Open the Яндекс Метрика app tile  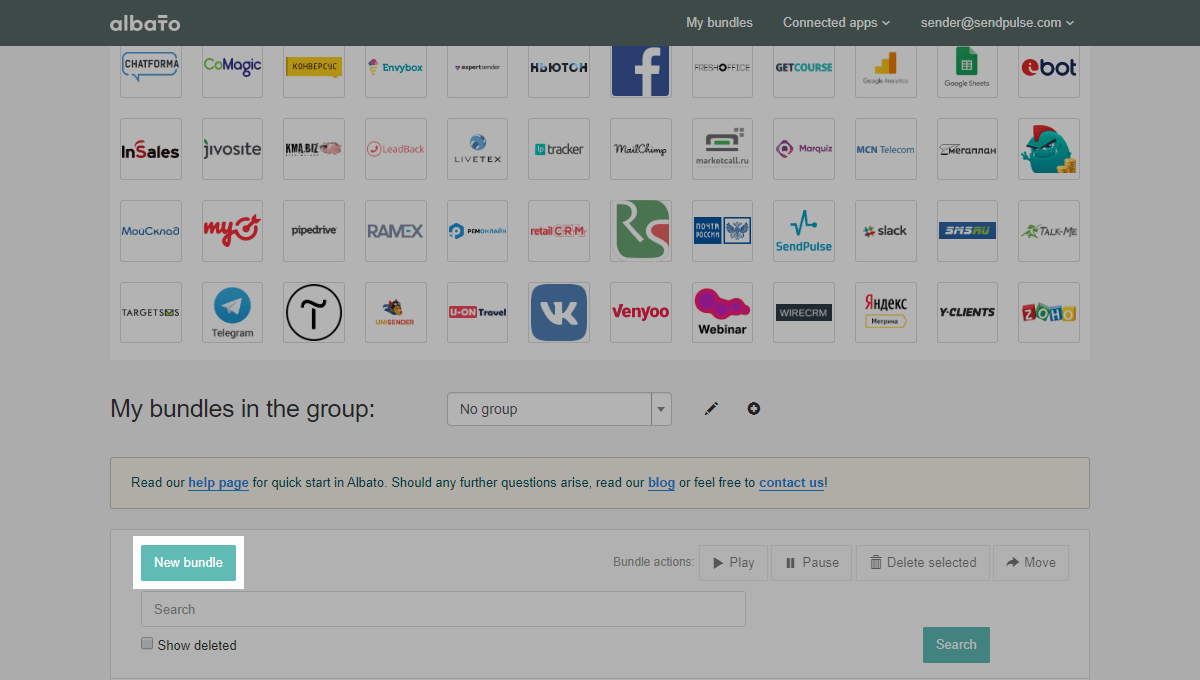tap(886, 312)
